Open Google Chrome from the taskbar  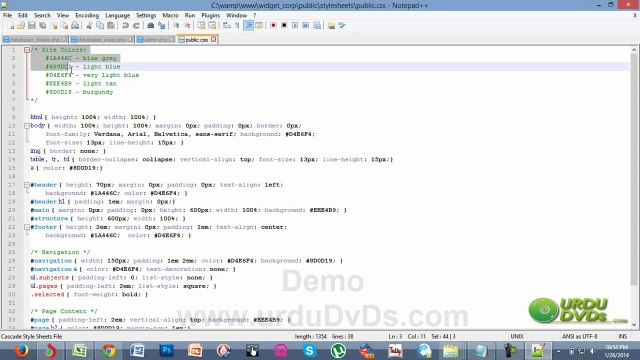109,351
